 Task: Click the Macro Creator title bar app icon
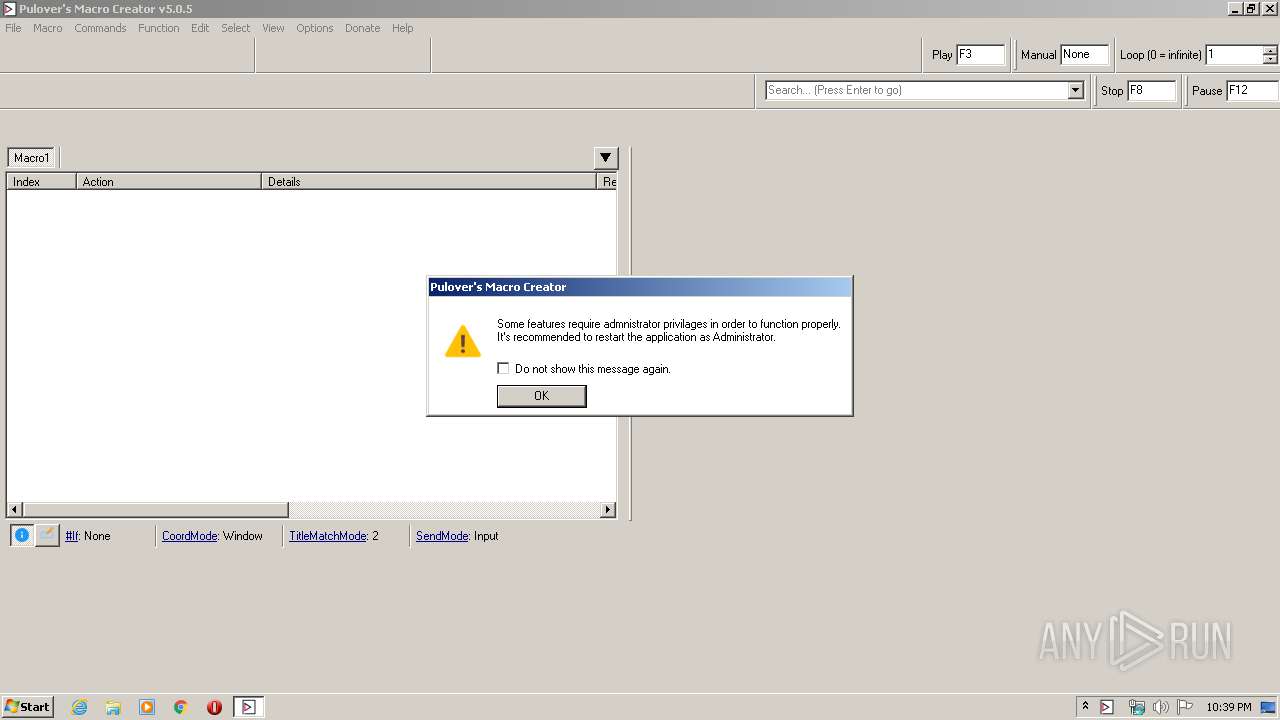[9, 9]
